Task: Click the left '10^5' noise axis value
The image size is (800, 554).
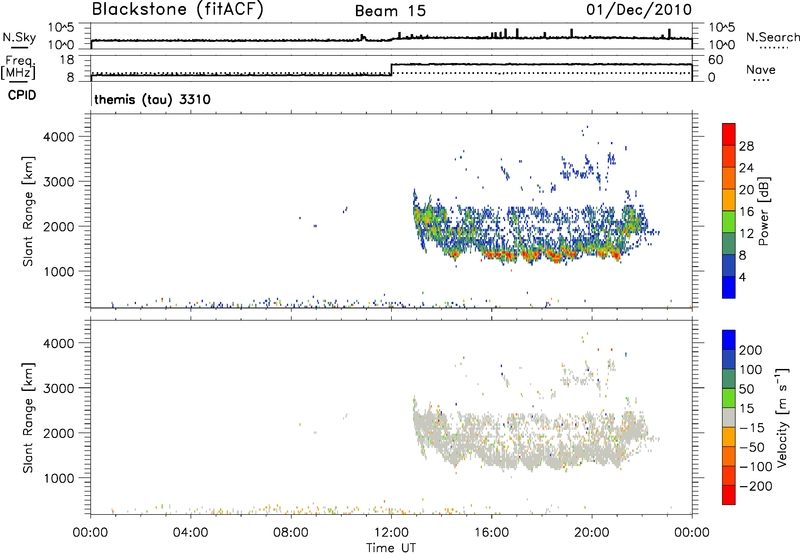Action: (x=62, y=27)
